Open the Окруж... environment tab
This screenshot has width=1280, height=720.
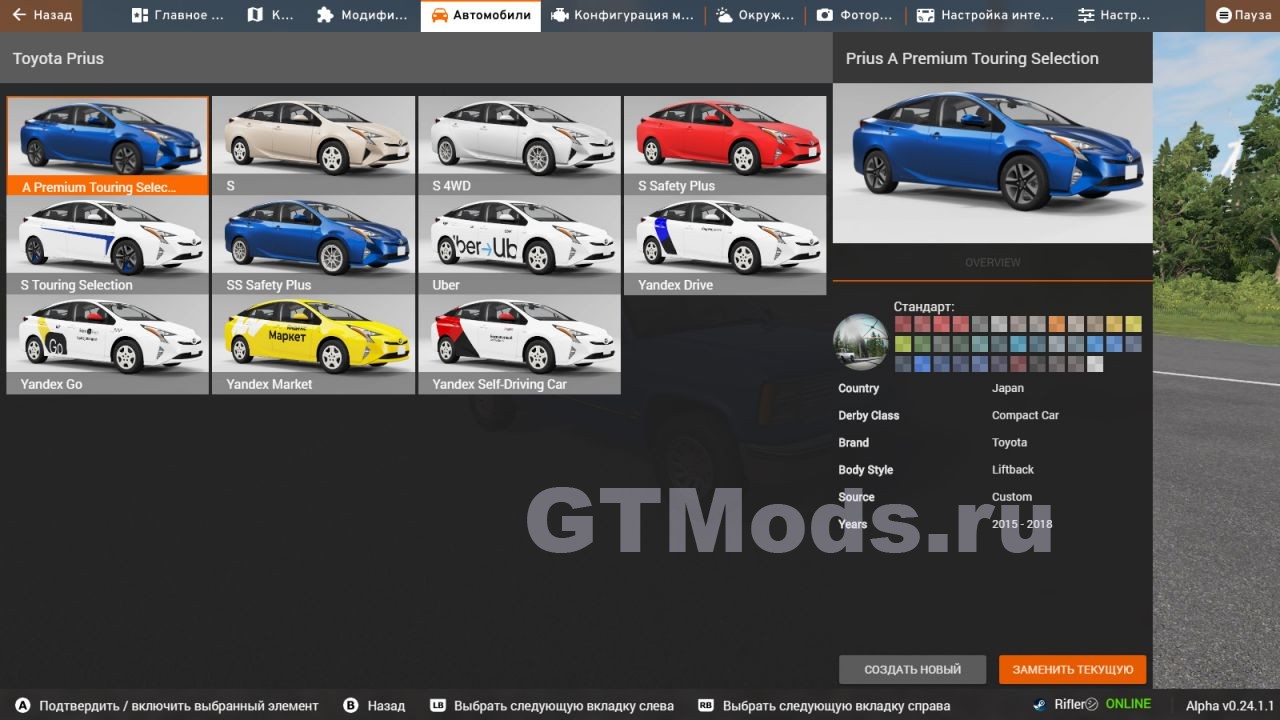pos(755,15)
